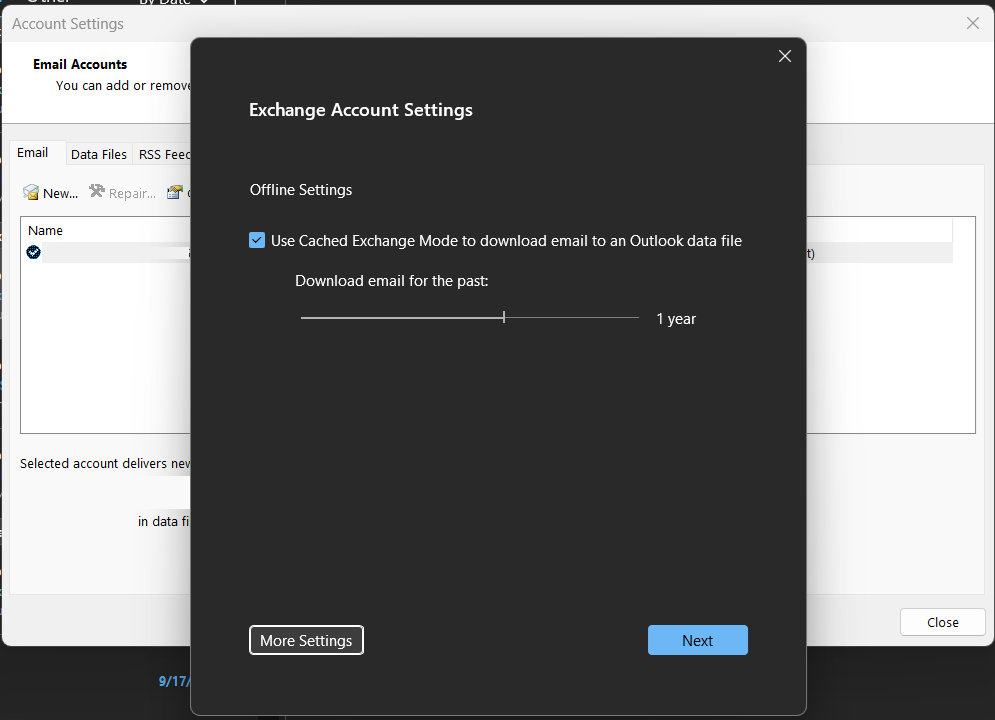This screenshot has height=720, width=995.
Task: Click the Next button
Action: pos(697,640)
